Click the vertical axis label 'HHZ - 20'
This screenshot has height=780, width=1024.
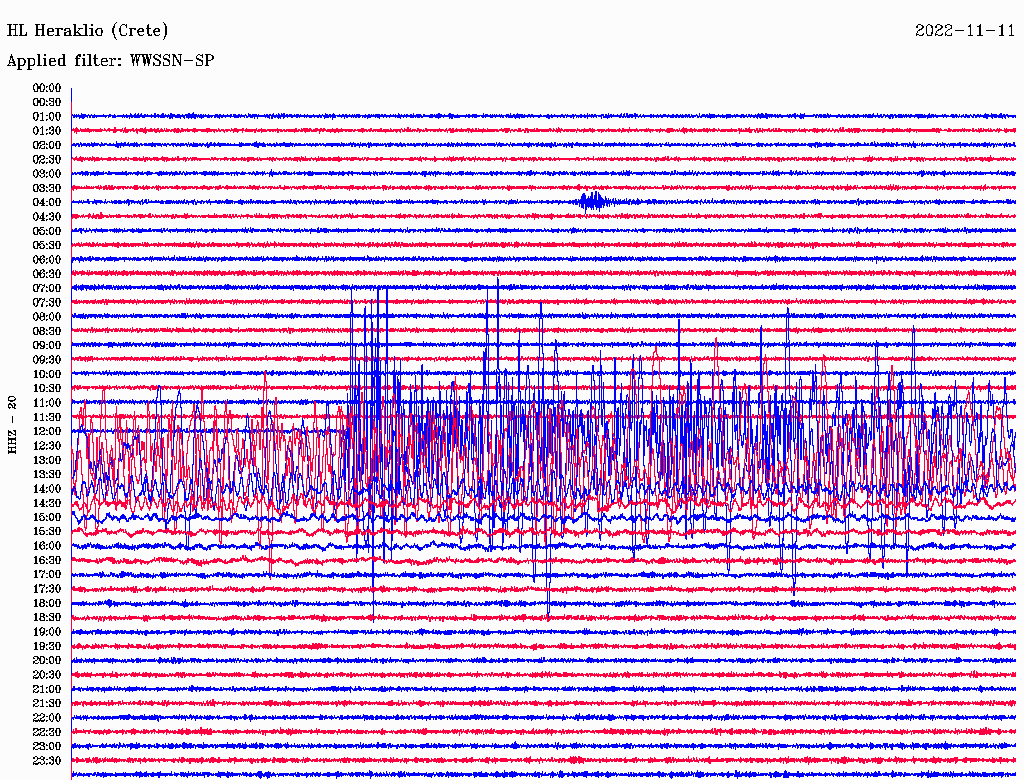pos(12,425)
